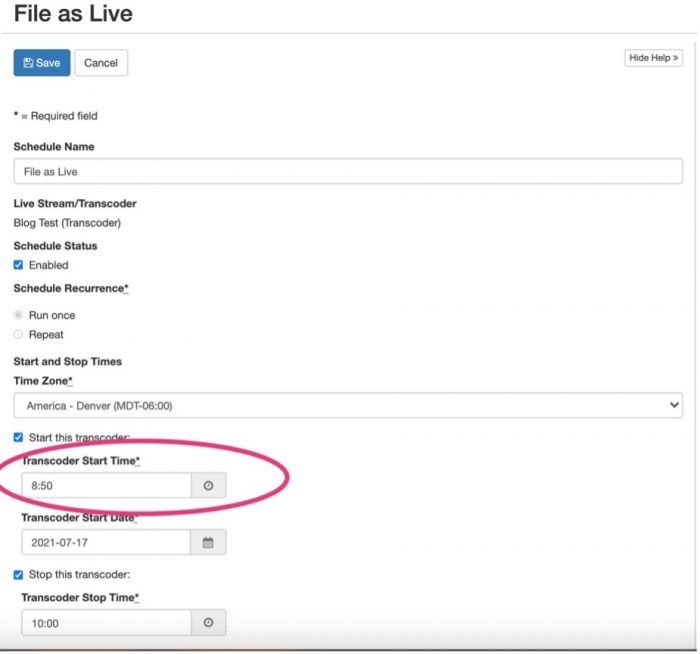Click the Transcoder Start Date field
This screenshot has height=654, width=700.
click(106, 542)
